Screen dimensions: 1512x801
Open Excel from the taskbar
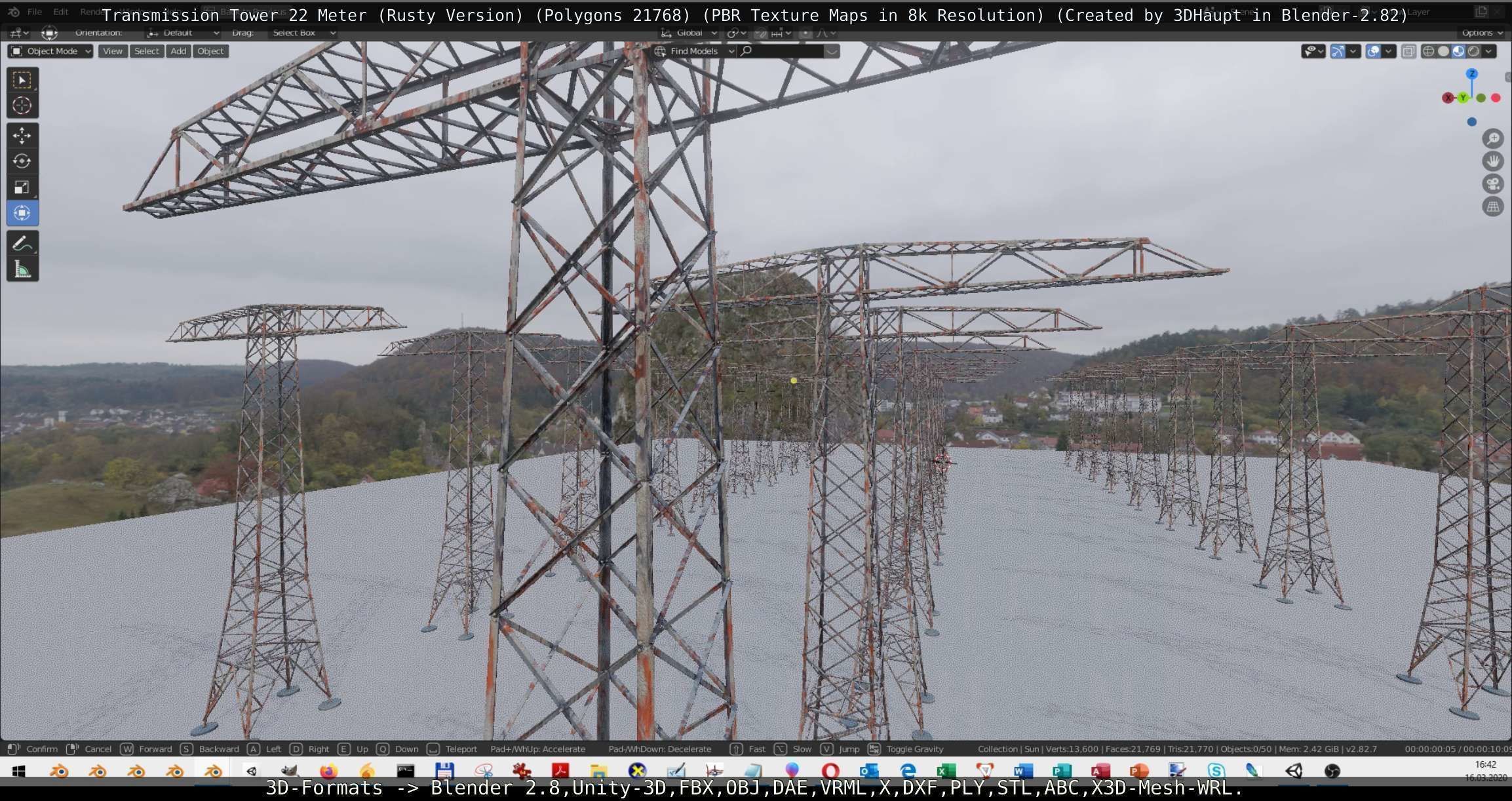[946, 771]
